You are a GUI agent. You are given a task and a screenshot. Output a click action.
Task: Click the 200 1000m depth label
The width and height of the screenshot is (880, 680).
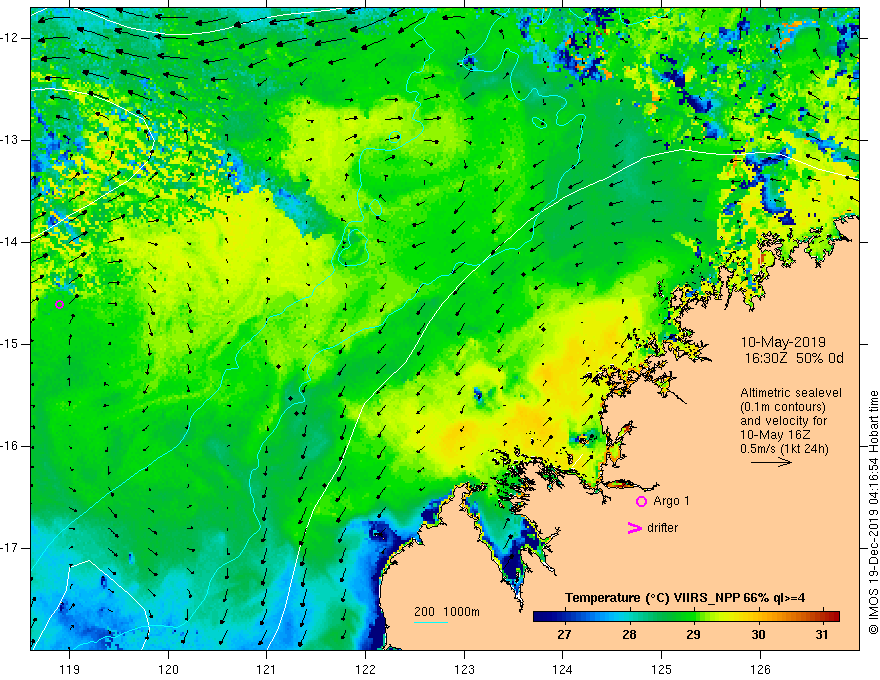pyautogui.click(x=447, y=612)
